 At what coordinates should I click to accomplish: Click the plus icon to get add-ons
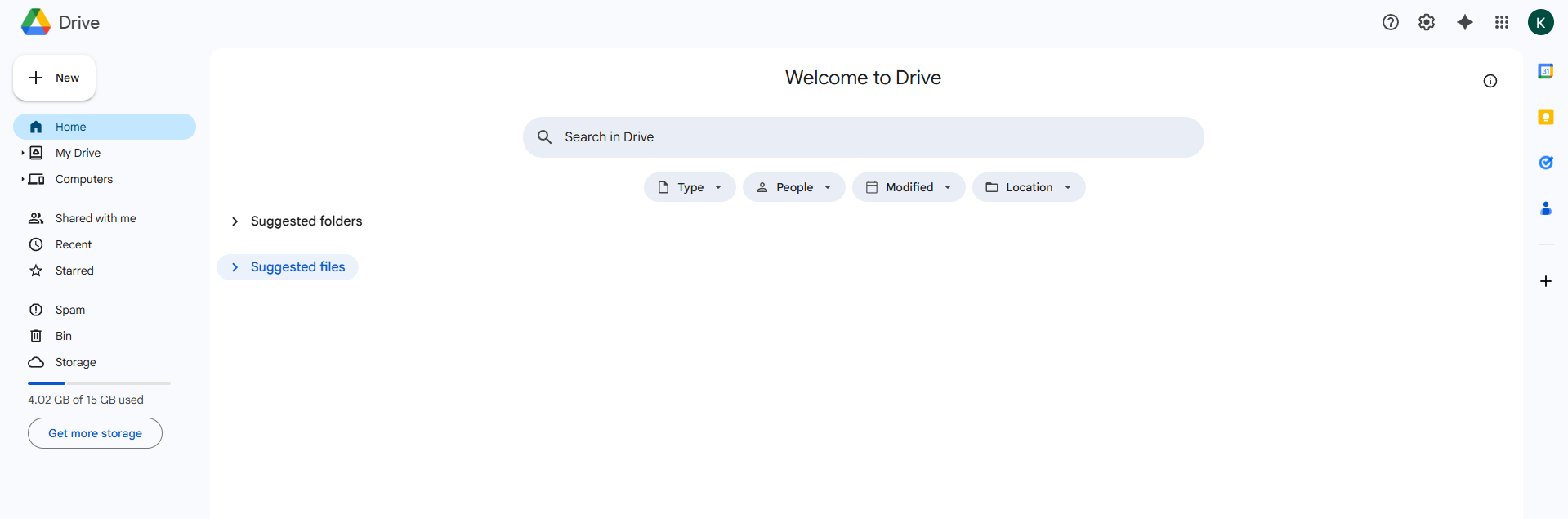[x=1545, y=281]
